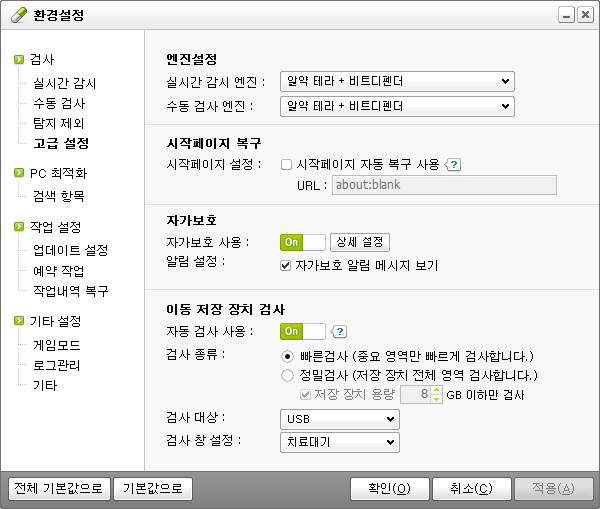Image resolution: width=600 pixels, height=509 pixels.
Task: Click help icon next to 자동 검사 사용 toggle
Action: [339, 332]
